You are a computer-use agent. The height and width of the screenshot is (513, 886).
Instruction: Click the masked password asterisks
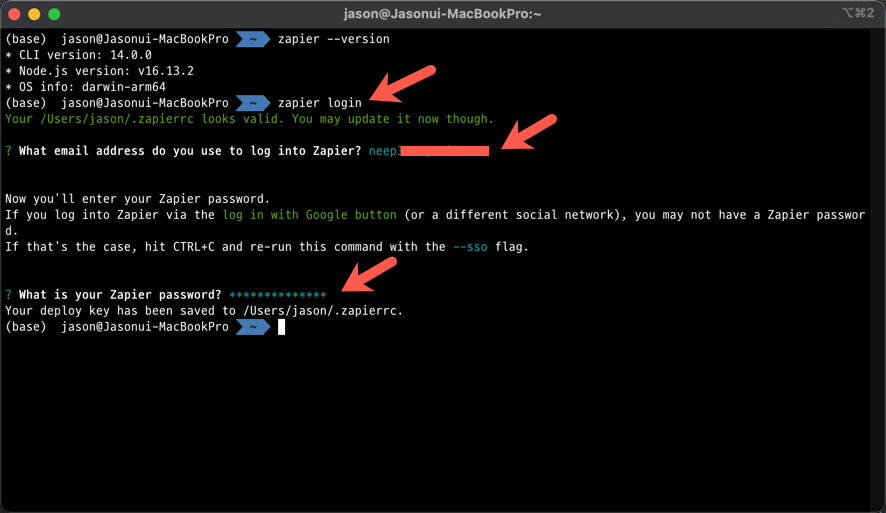click(277, 295)
